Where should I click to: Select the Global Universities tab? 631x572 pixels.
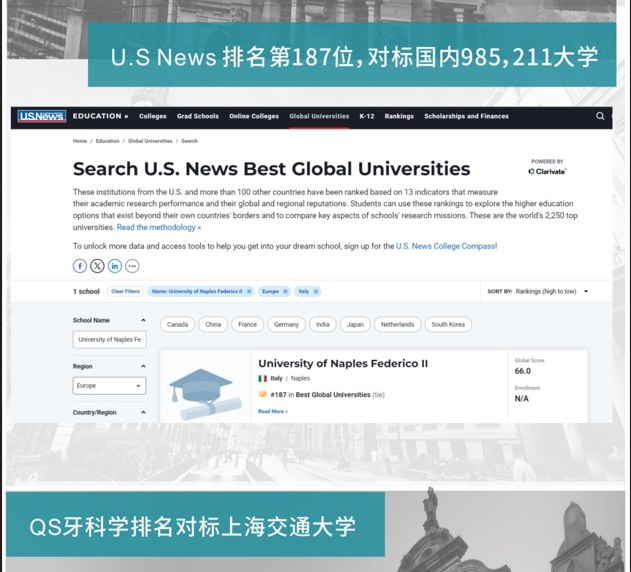tap(319, 116)
